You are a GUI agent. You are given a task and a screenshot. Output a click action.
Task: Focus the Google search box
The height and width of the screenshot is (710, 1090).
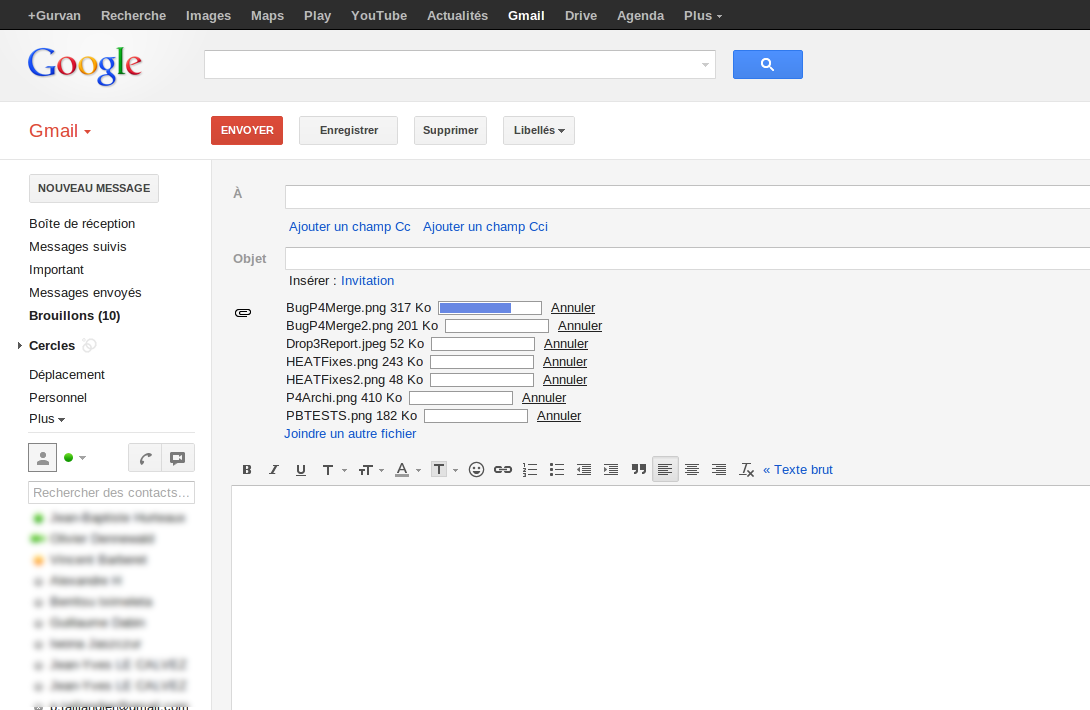pyautogui.click(x=459, y=65)
